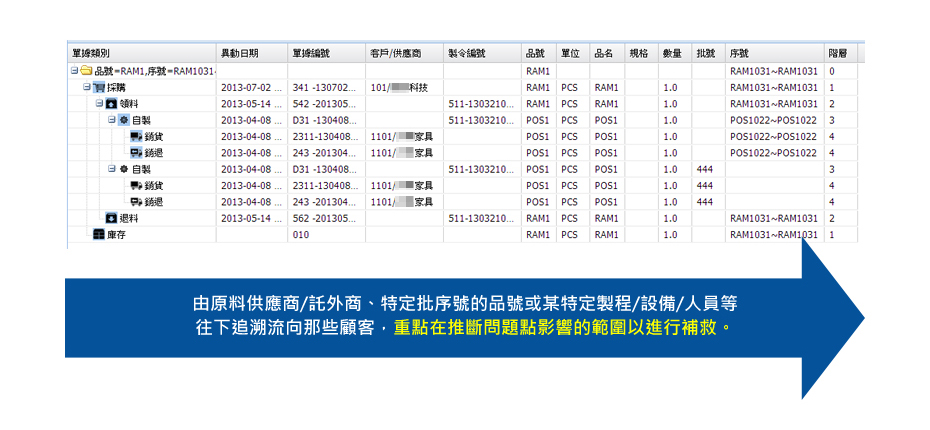Collapse the root 品號=RAM1 tree node
This screenshot has height=430, width=930.
pyautogui.click(x=74, y=72)
